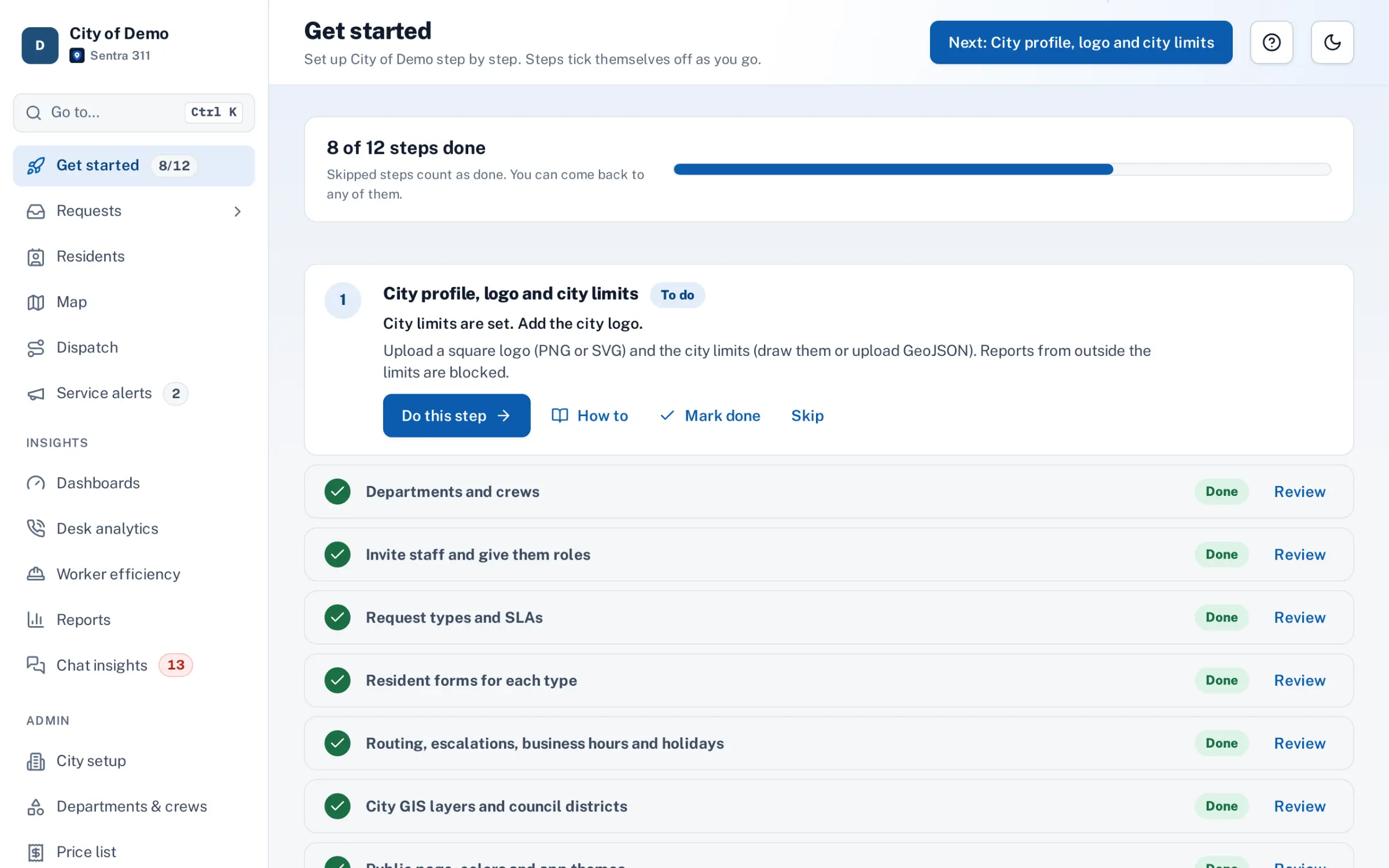Image resolution: width=1389 pixels, height=868 pixels.
Task: Click the Requests inbox icon
Action: pos(36,211)
